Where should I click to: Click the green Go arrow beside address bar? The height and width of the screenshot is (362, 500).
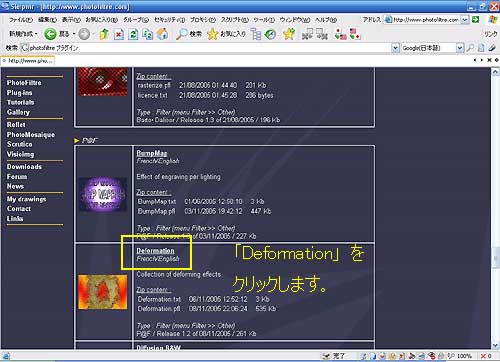(475, 20)
